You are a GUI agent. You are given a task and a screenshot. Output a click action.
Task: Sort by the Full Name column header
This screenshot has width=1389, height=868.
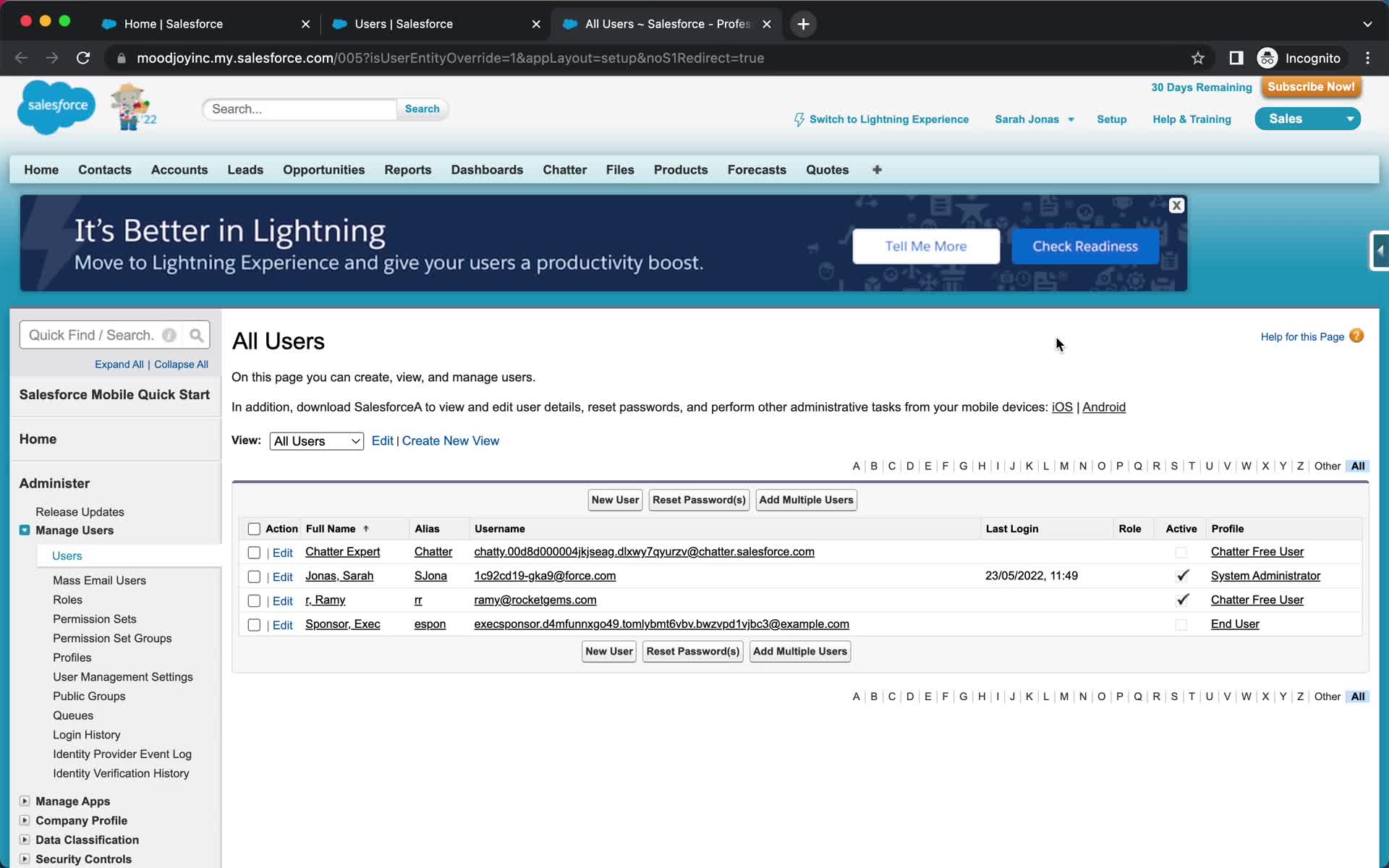coord(331,529)
